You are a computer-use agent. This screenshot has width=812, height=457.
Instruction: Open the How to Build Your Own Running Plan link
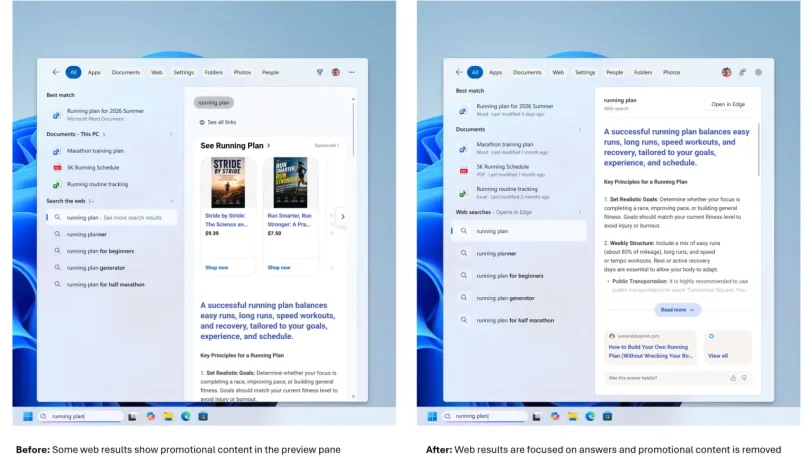point(650,347)
